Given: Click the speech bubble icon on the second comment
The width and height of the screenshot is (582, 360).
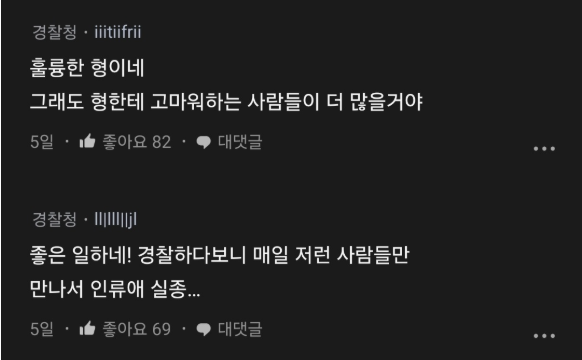Looking at the screenshot, I should pos(203,329).
